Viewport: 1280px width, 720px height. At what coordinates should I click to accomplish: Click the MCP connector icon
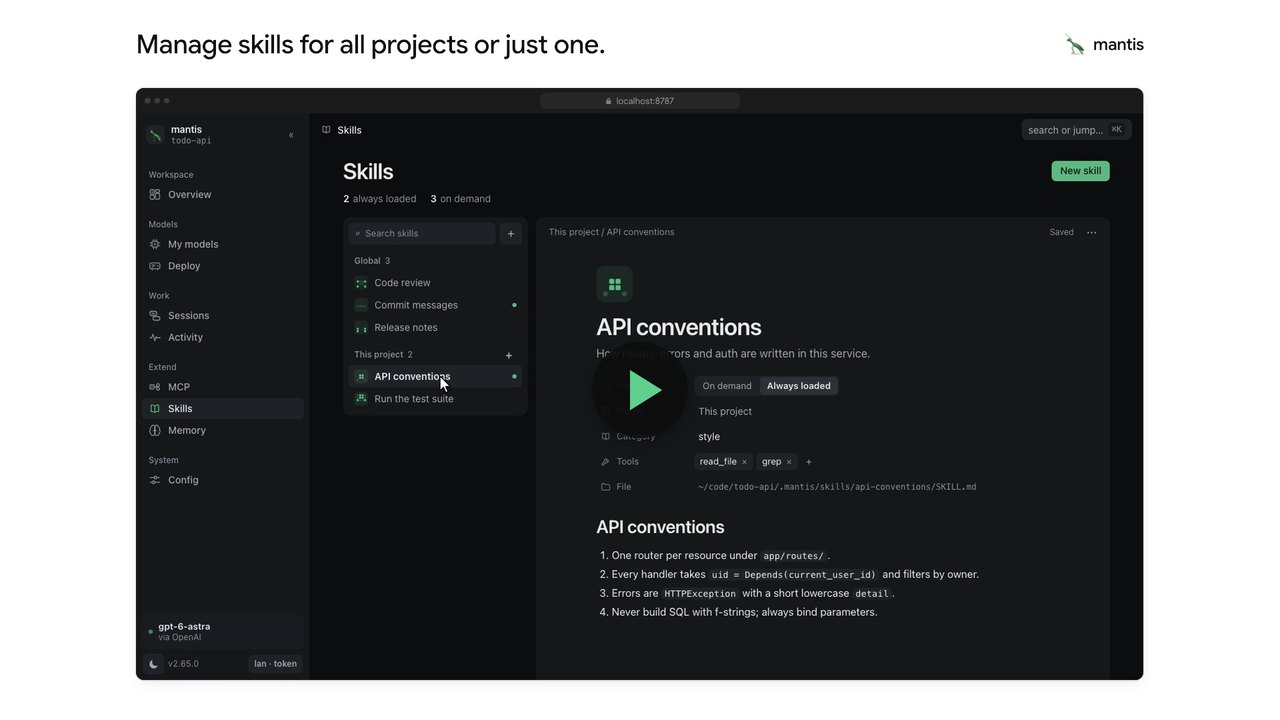155,387
